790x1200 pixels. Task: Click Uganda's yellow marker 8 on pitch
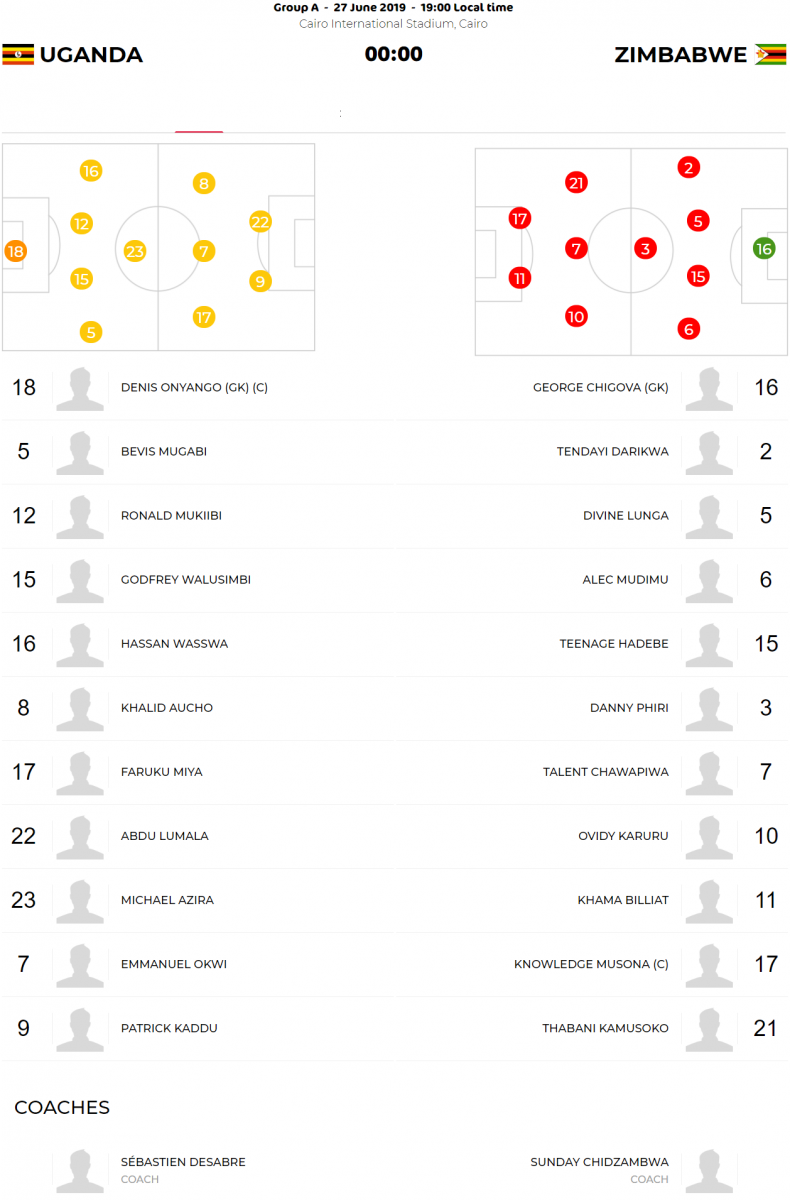[x=204, y=183]
